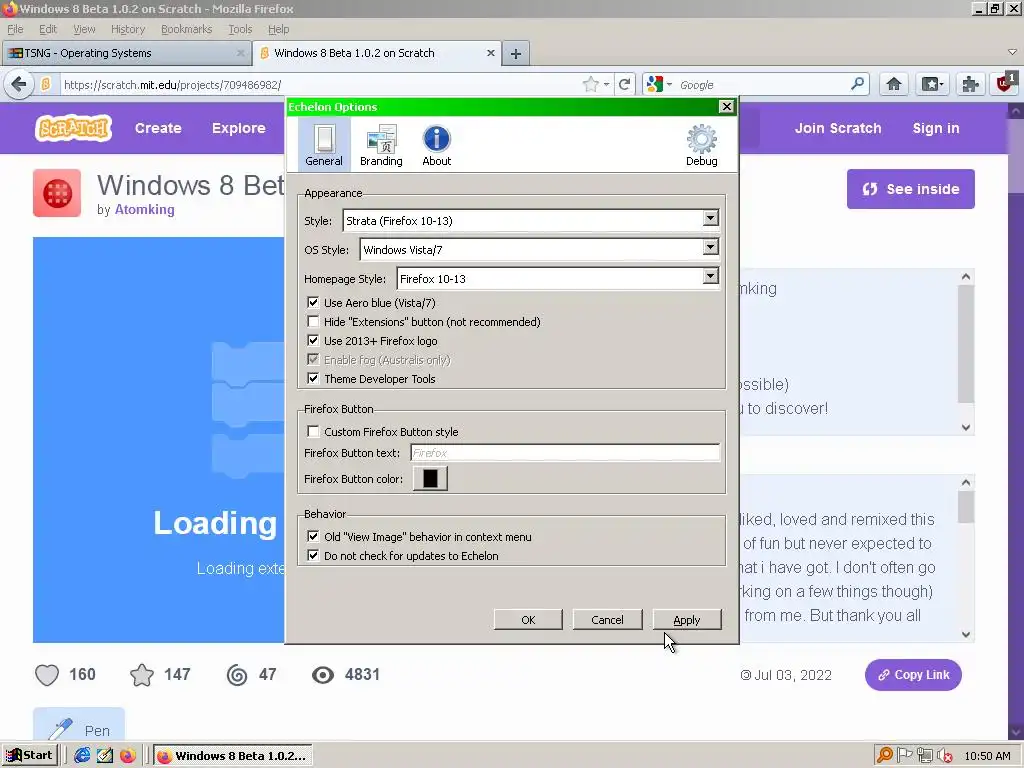Click the See inside button
Viewport: 1024px width, 768px height.
(910, 189)
